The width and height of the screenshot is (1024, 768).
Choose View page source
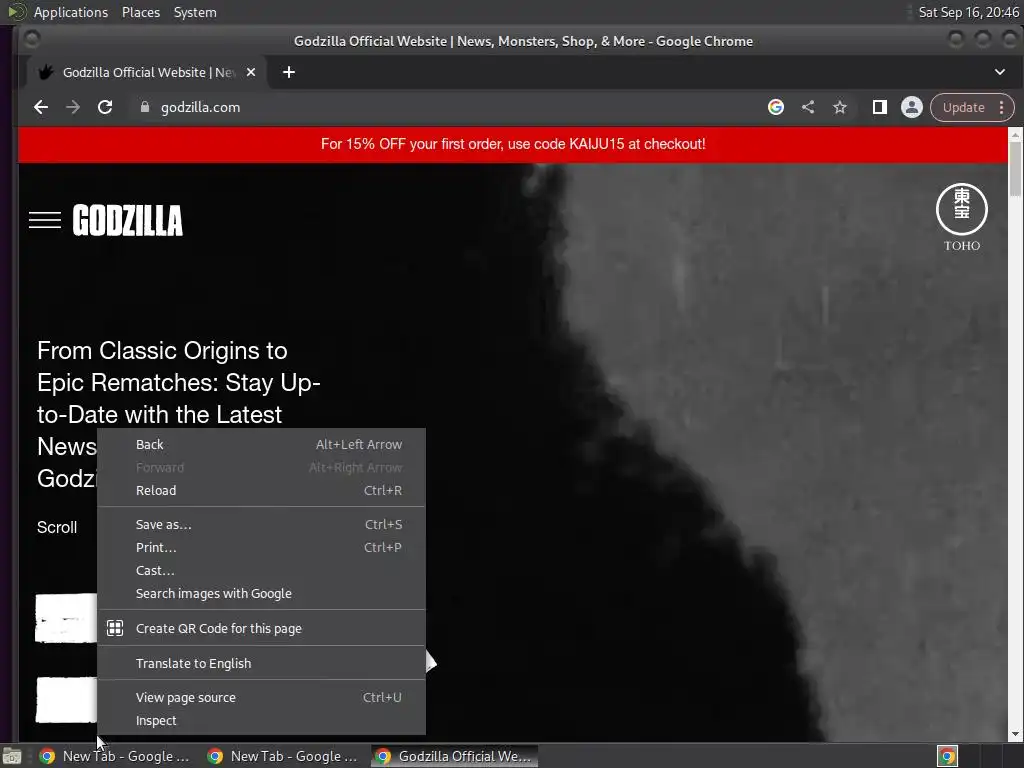(x=261, y=697)
